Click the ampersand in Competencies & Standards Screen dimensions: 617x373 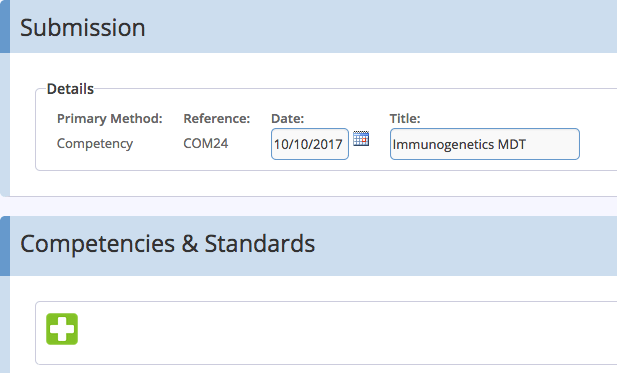(190, 244)
